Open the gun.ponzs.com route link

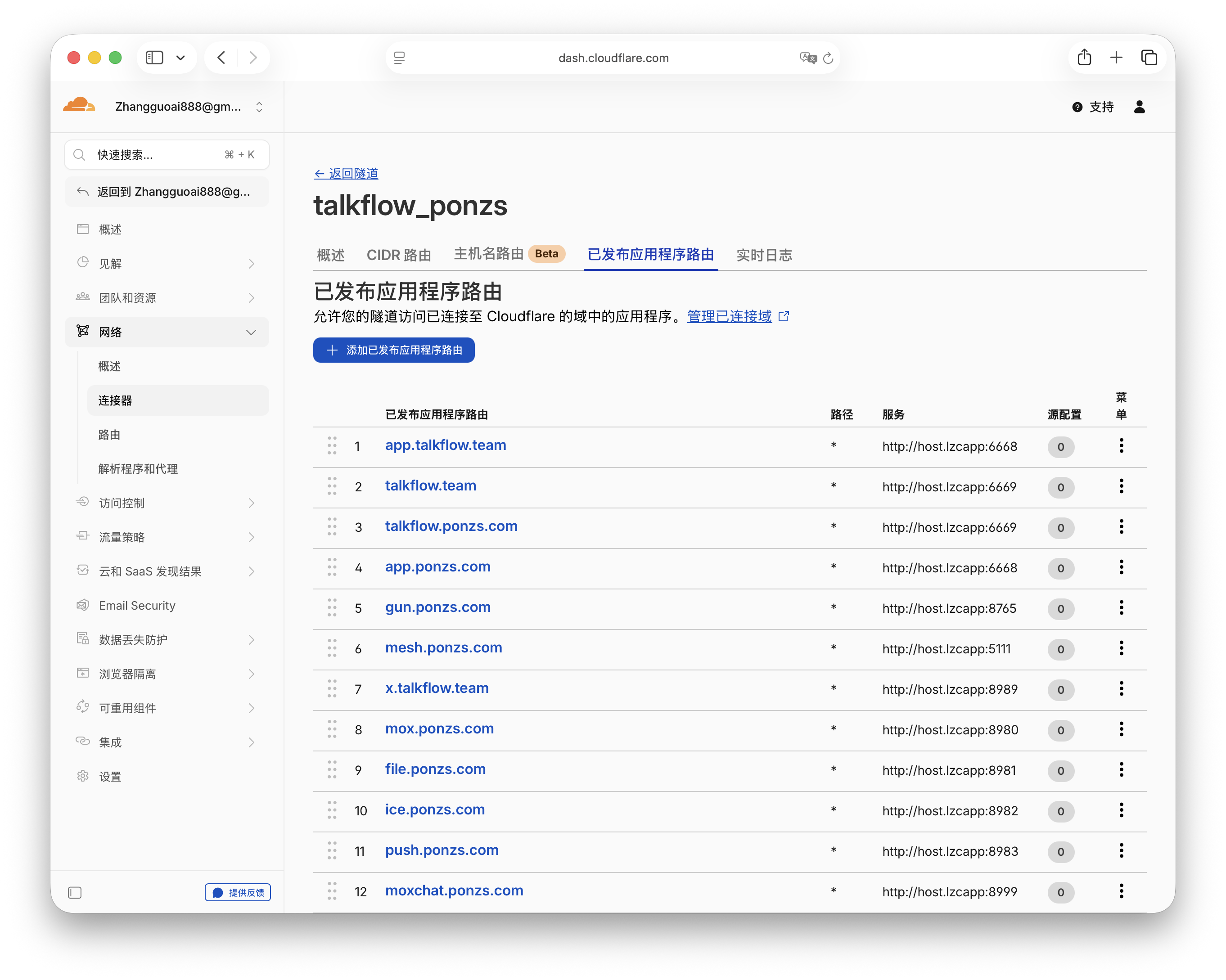coord(437,607)
